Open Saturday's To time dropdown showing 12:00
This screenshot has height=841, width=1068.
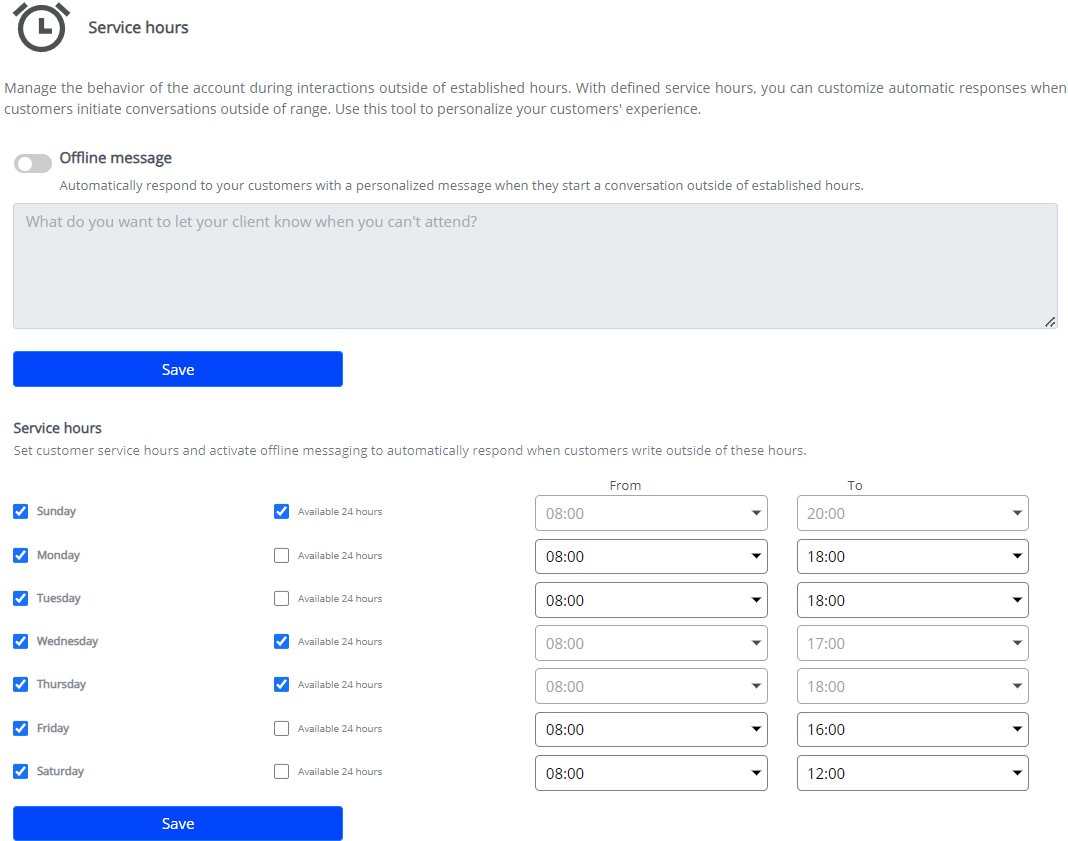pyautogui.click(x=912, y=773)
